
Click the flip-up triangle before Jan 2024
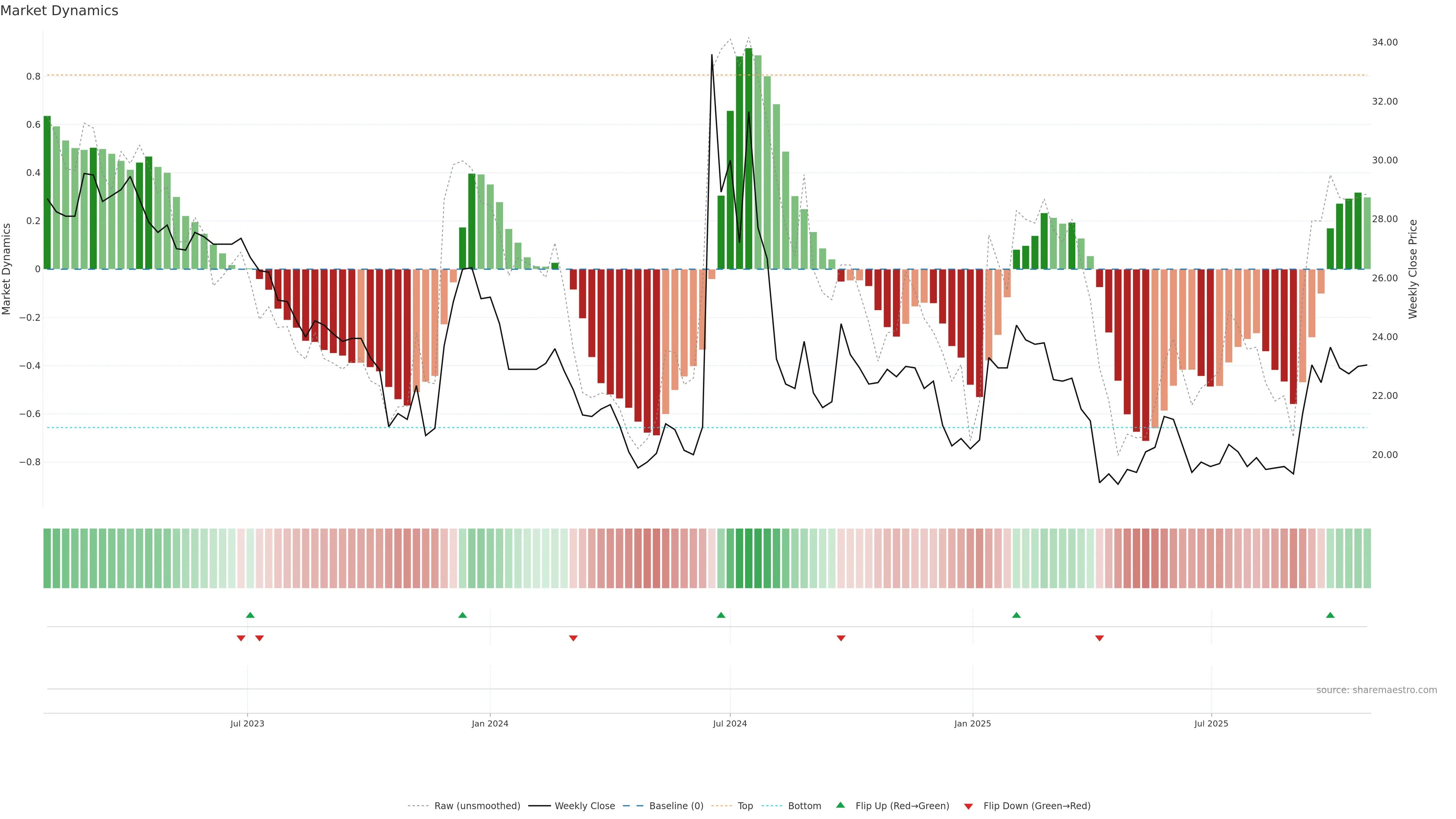coord(462,615)
